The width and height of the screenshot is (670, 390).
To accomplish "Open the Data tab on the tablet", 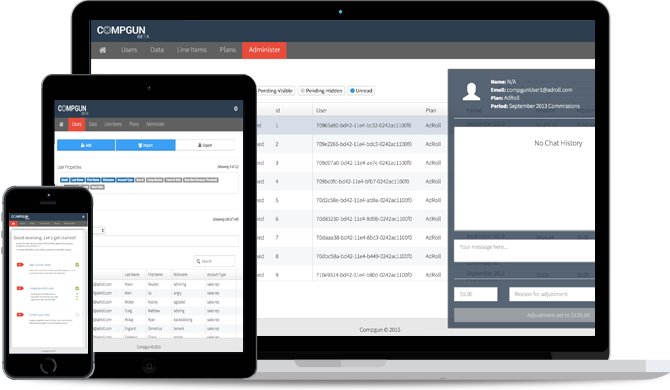I will click(x=93, y=124).
